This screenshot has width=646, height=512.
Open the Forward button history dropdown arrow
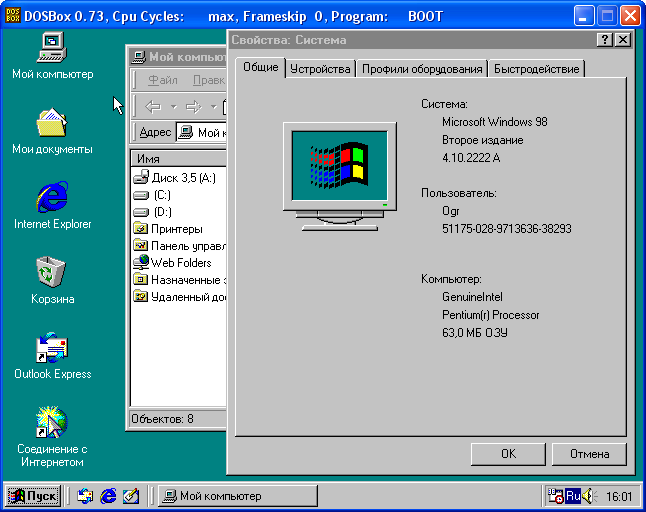click(213, 107)
